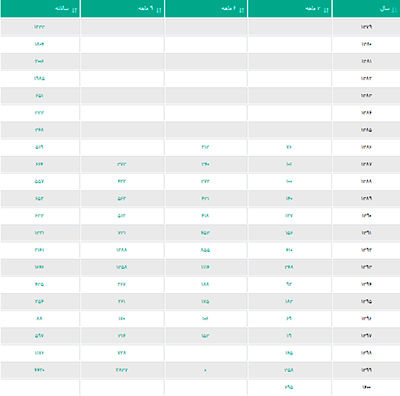400x396 pixels.
Task: Click the 3-month (۳ ماهه) value for year ۱۴۰۰
Action: [289, 387]
